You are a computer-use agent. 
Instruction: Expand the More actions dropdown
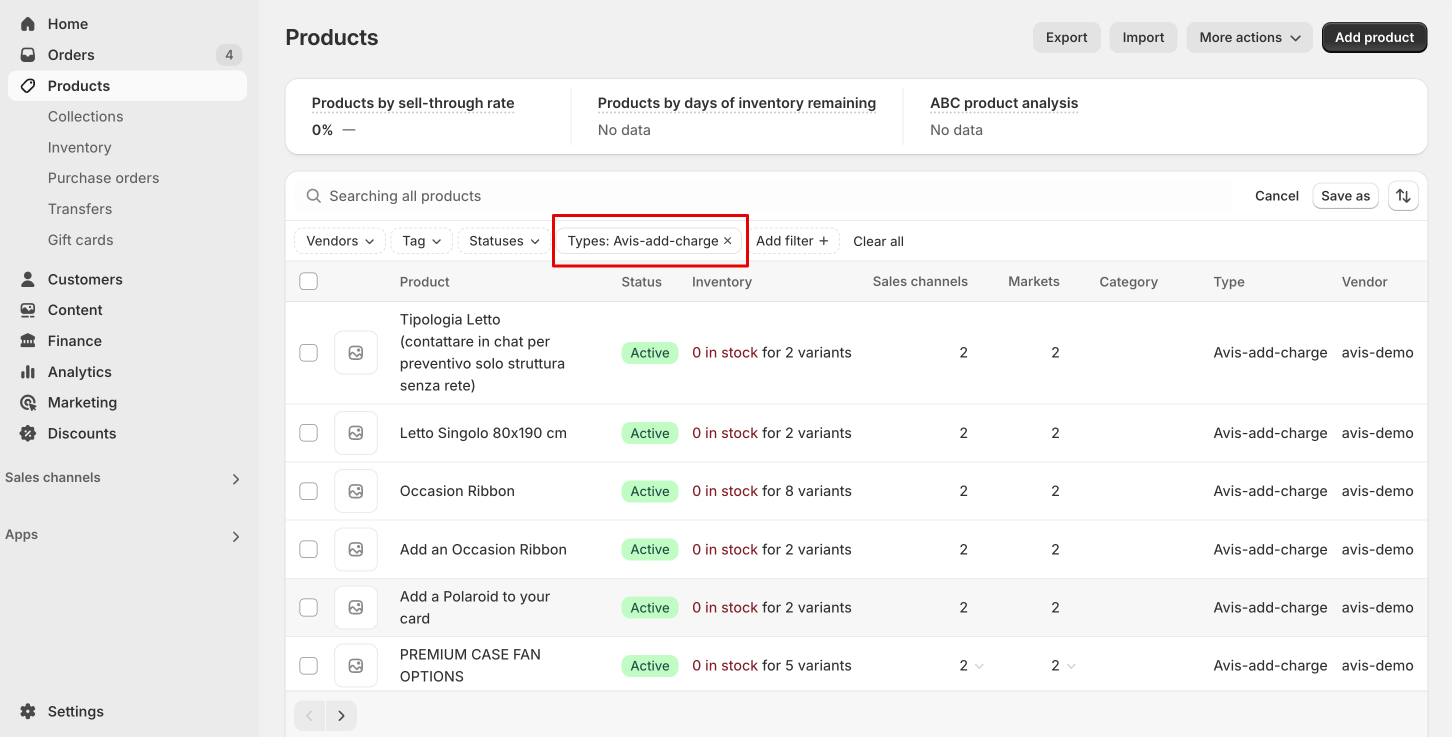pyautogui.click(x=1249, y=38)
